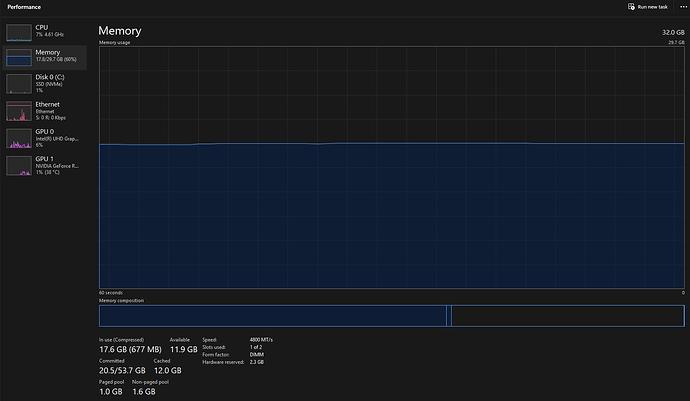The height and width of the screenshot is (401, 690).
Task: Click the CPU 7% 4.61 GHz subtitle
Action: (50, 34)
